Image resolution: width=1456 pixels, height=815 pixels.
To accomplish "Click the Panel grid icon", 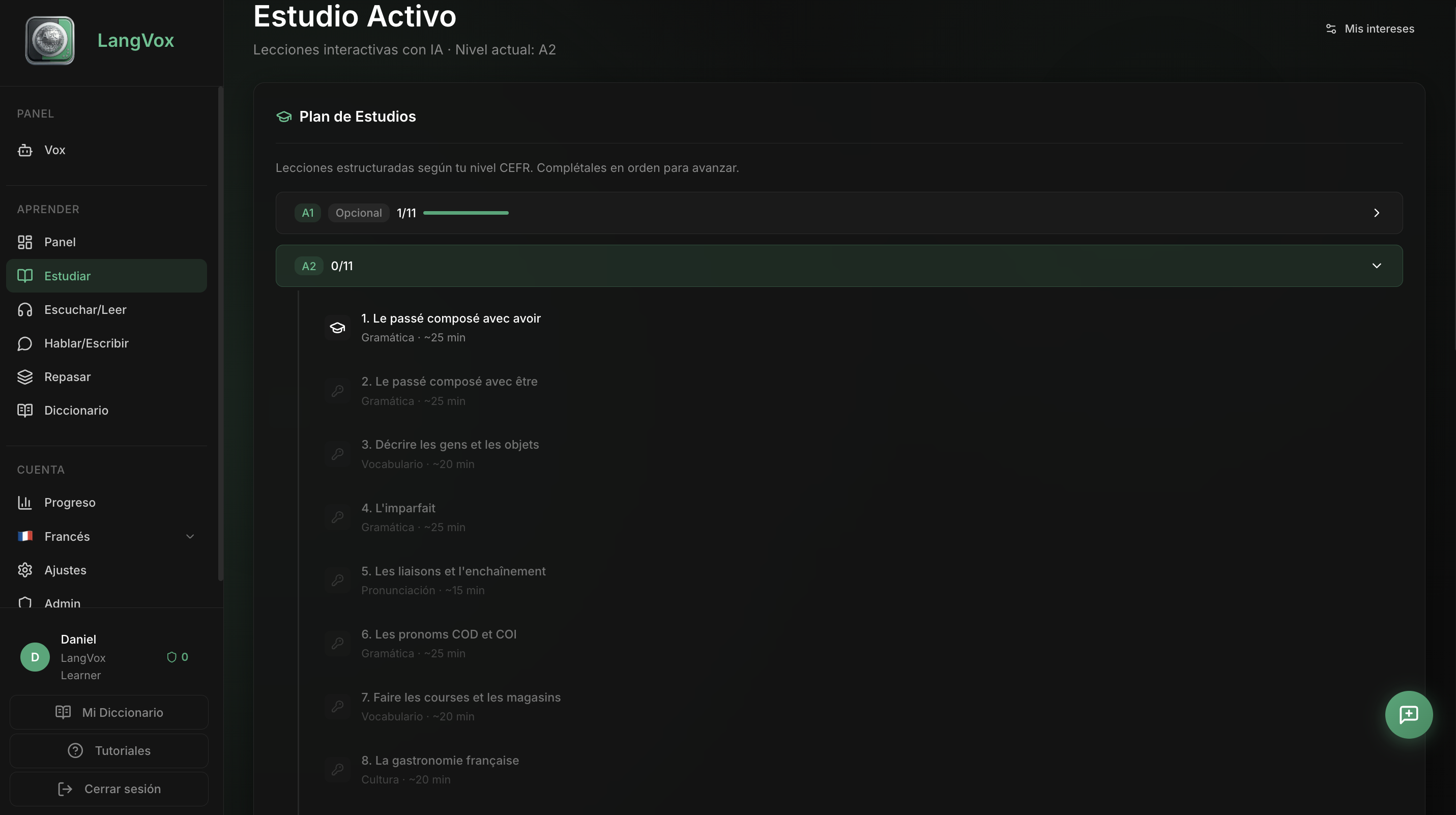I will pos(25,242).
